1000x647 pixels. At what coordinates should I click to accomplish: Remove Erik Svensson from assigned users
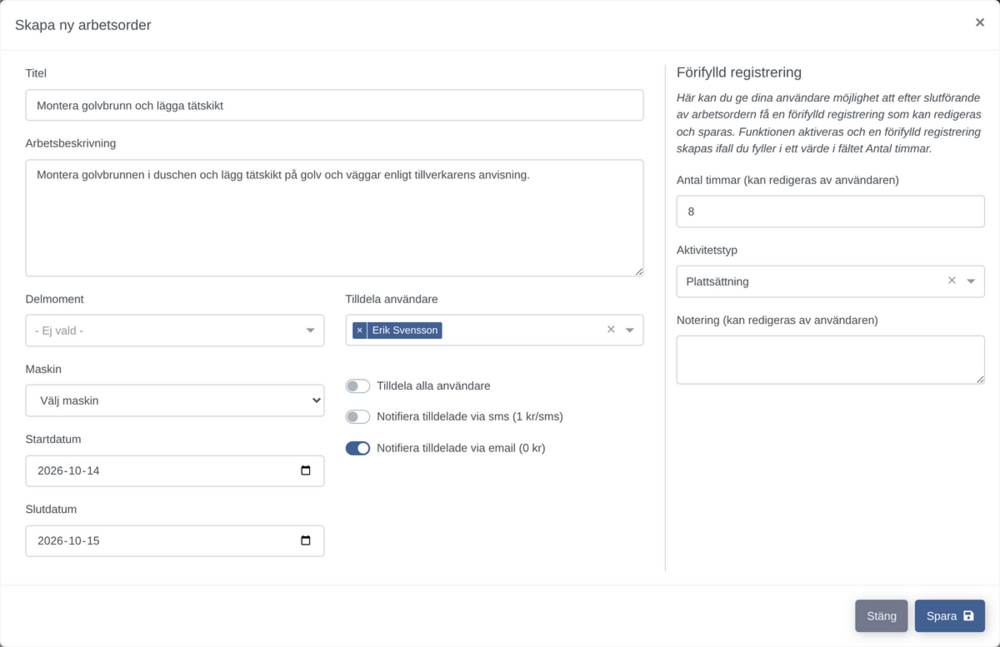pyautogui.click(x=360, y=331)
